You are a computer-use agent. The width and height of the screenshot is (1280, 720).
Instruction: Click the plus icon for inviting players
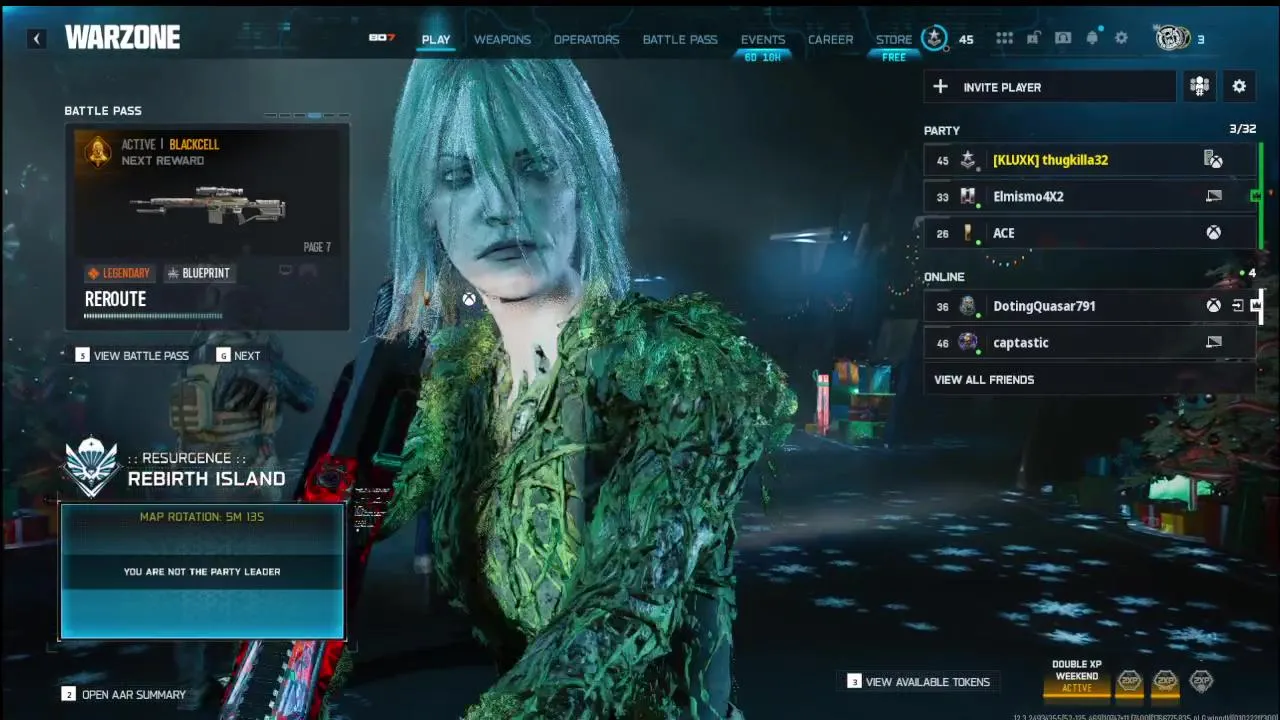tap(940, 87)
